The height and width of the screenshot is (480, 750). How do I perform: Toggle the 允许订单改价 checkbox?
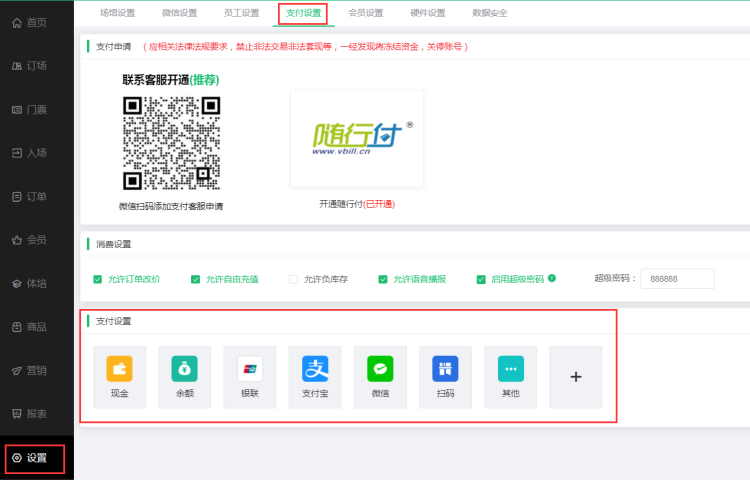[x=98, y=279]
